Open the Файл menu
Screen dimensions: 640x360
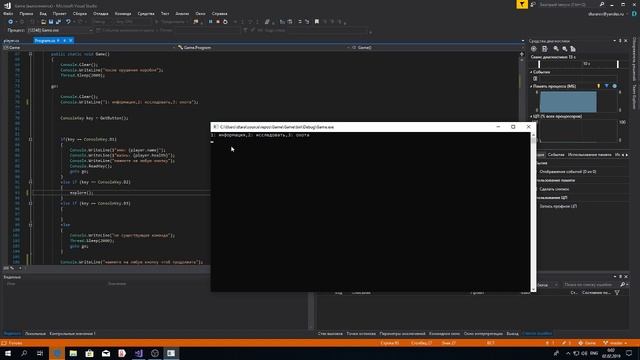[8, 13]
